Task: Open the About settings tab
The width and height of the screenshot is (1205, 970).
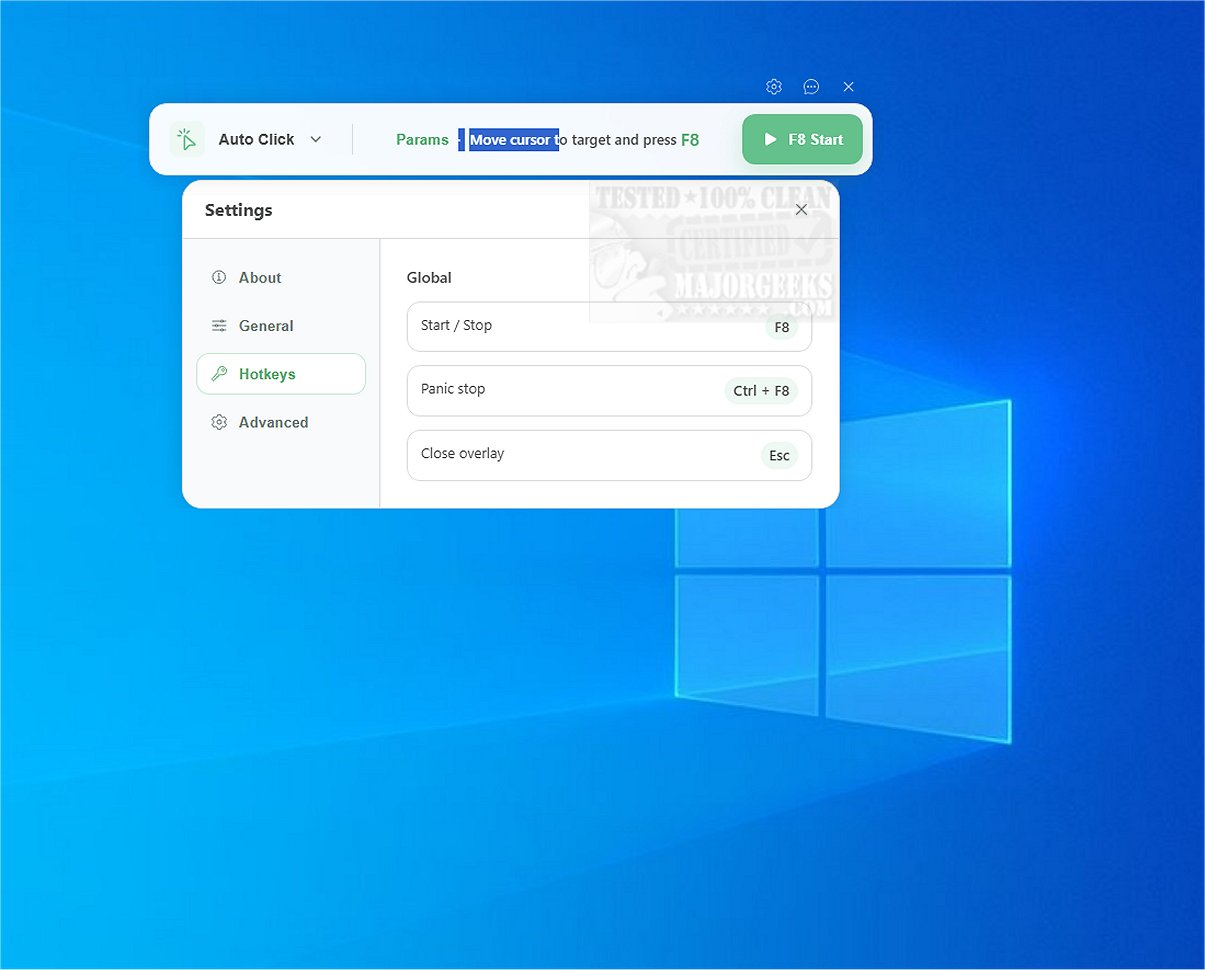Action: pos(281,278)
